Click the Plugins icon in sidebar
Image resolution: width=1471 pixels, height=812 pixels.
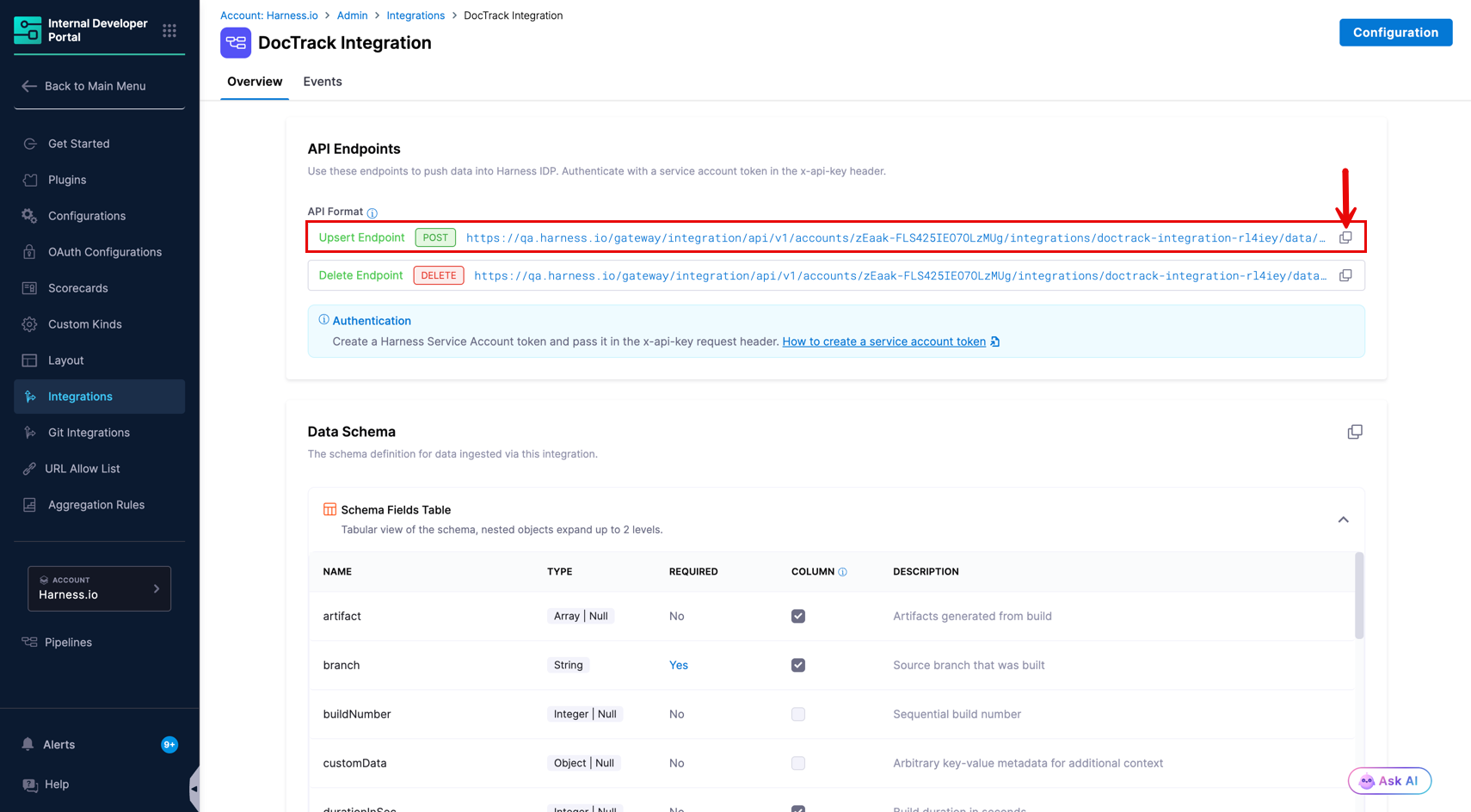(30, 180)
